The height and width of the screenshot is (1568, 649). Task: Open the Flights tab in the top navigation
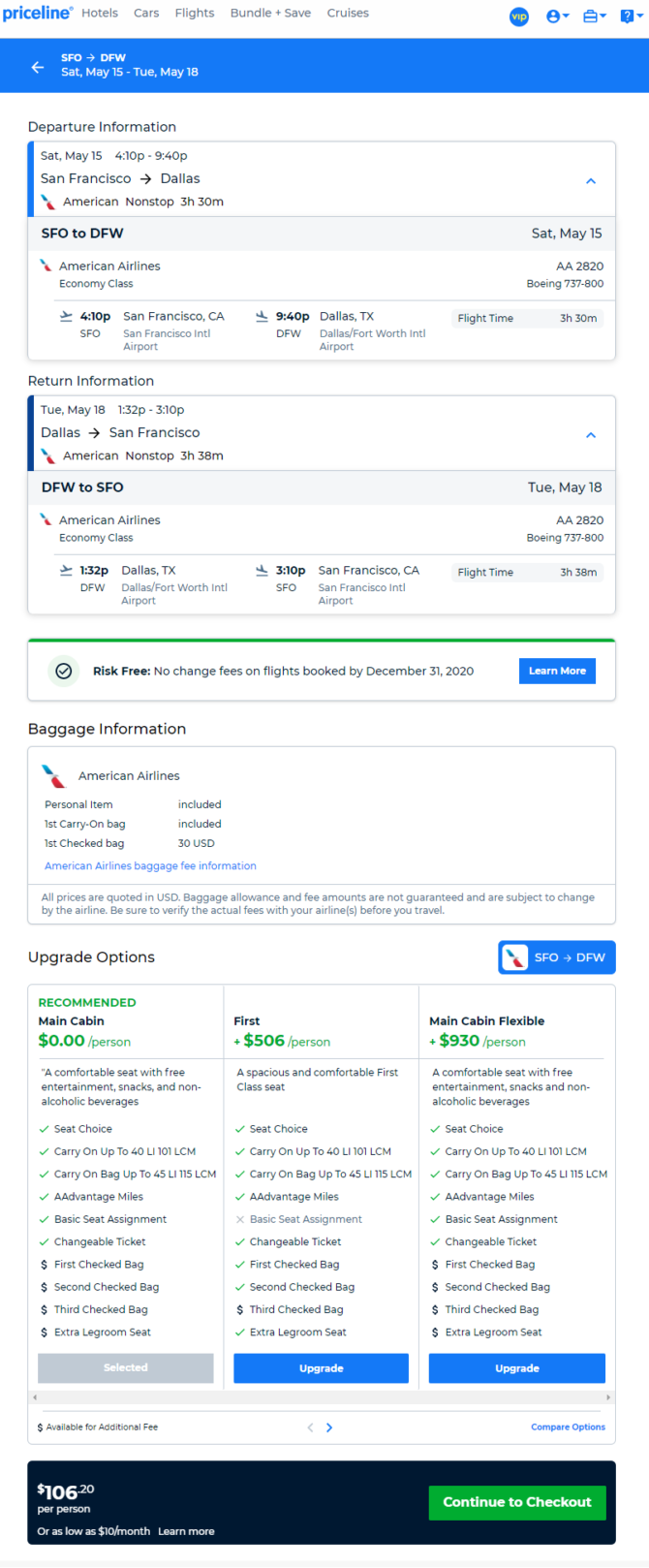pos(195,13)
